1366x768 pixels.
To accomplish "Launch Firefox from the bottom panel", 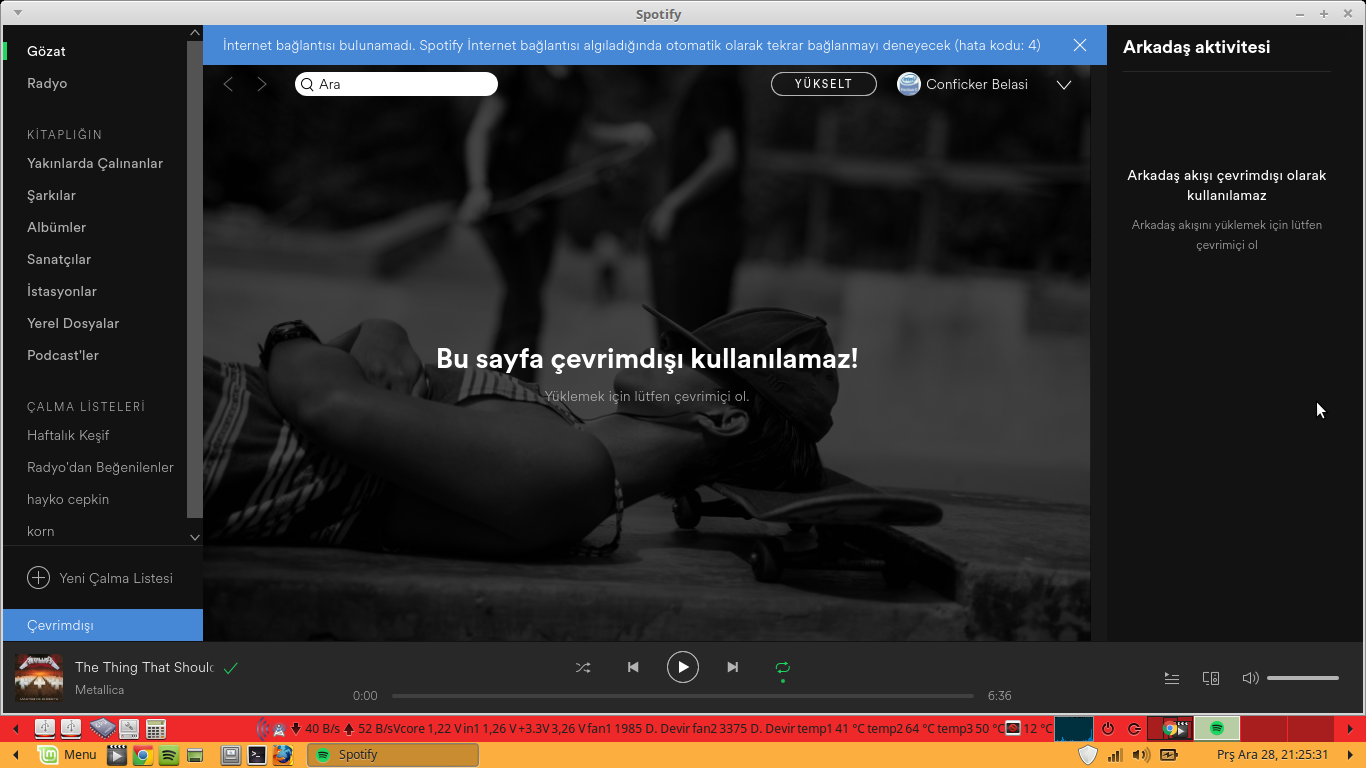I will pos(283,755).
